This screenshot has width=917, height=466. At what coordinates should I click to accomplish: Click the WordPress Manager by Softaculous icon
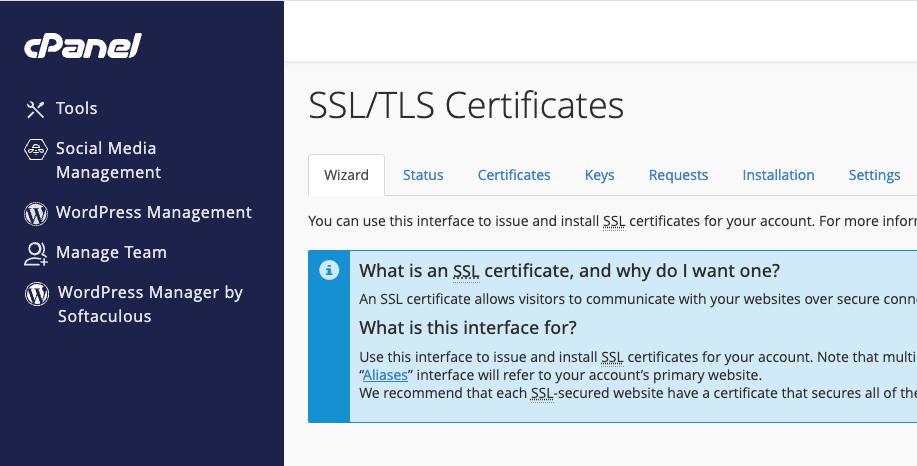click(37, 294)
